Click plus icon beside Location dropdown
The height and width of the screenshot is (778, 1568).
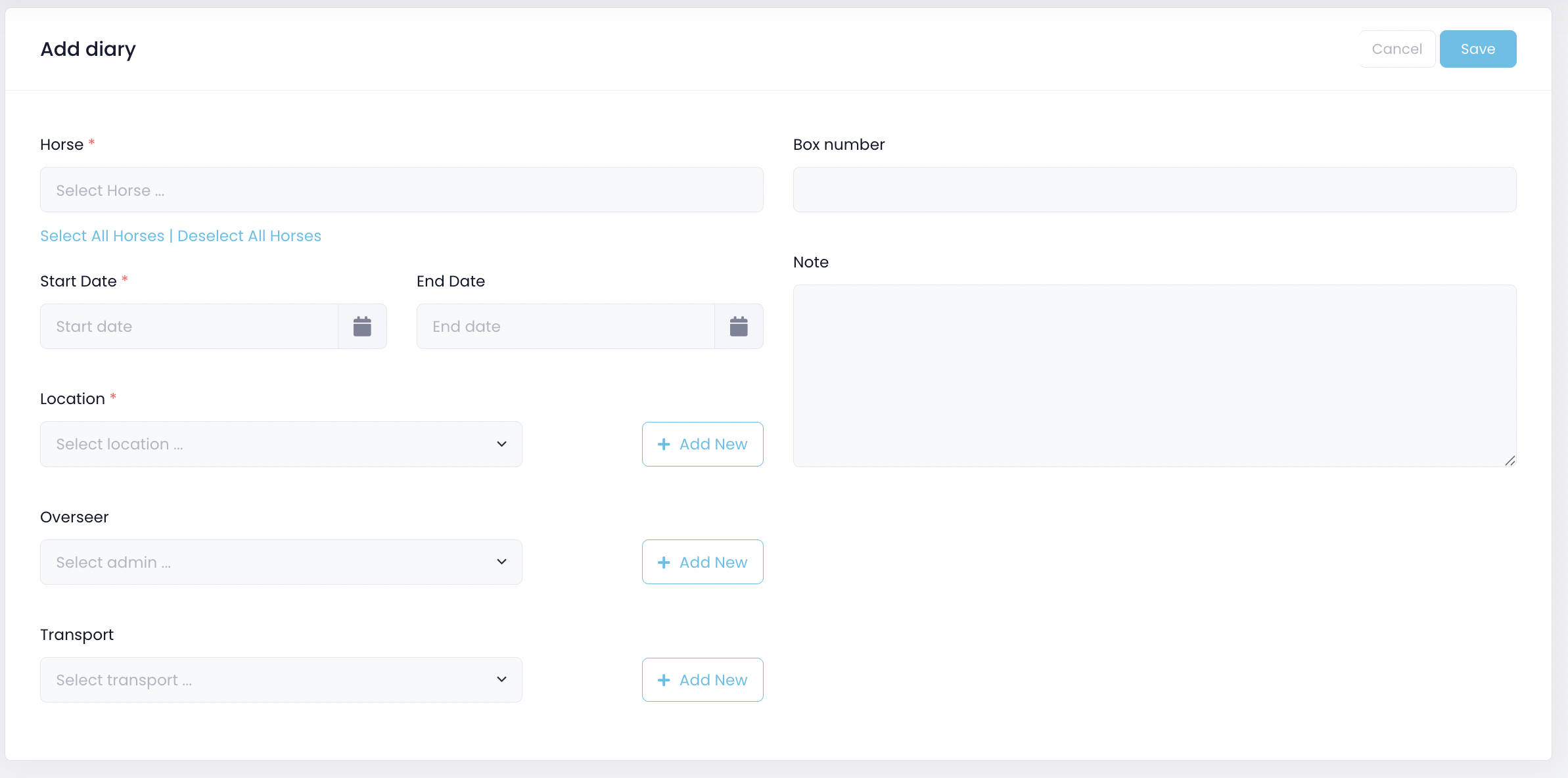(x=664, y=444)
